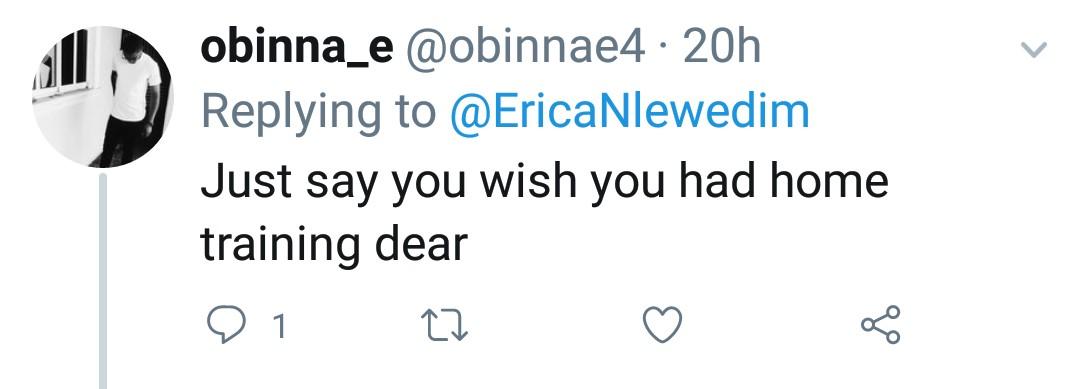Open the @EricaNlewedim mention
The width and height of the screenshot is (1080, 389).
(x=630, y=112)
